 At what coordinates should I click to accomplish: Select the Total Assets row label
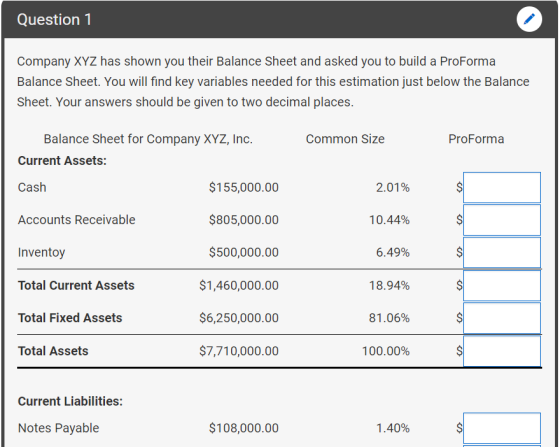(x=53, y=351)
